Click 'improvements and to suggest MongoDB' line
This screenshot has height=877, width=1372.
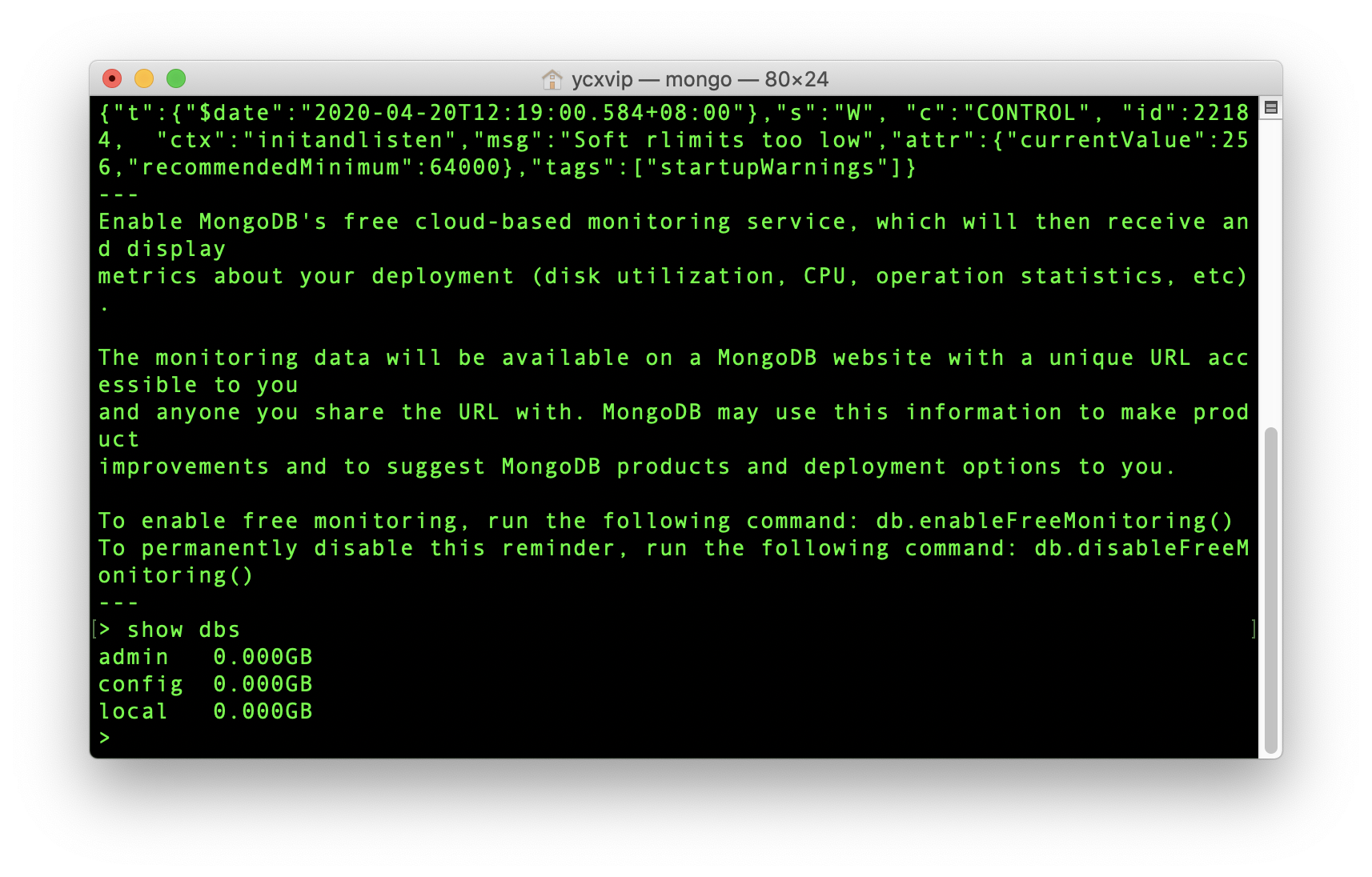coord(636,467)
